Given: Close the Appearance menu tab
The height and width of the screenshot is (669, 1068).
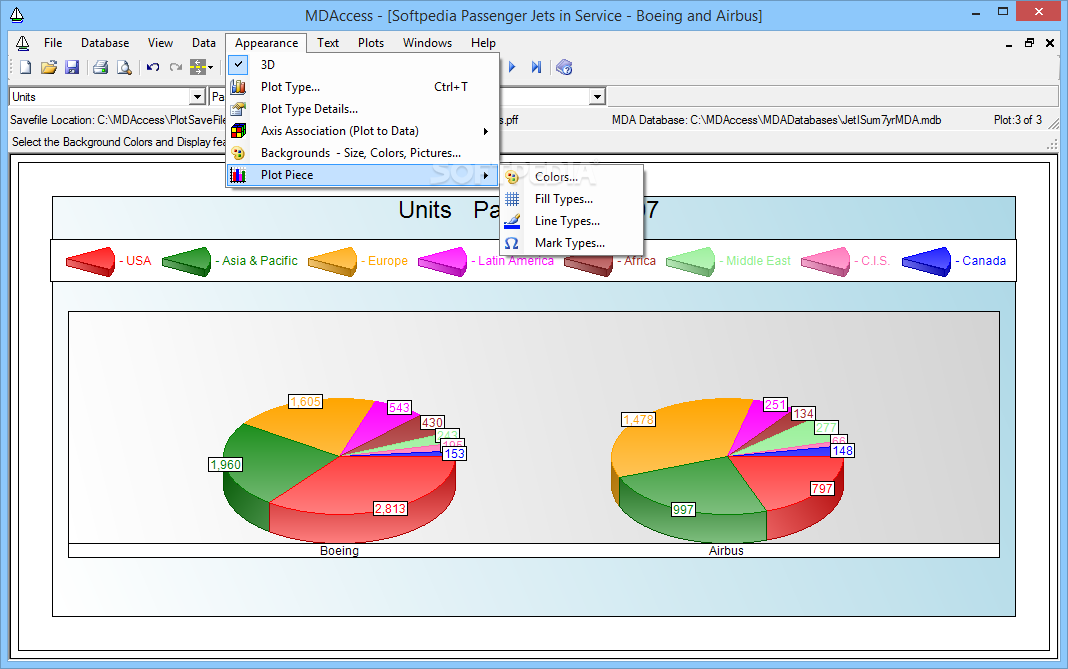Looking at the screenshot, I should (266, 43).
